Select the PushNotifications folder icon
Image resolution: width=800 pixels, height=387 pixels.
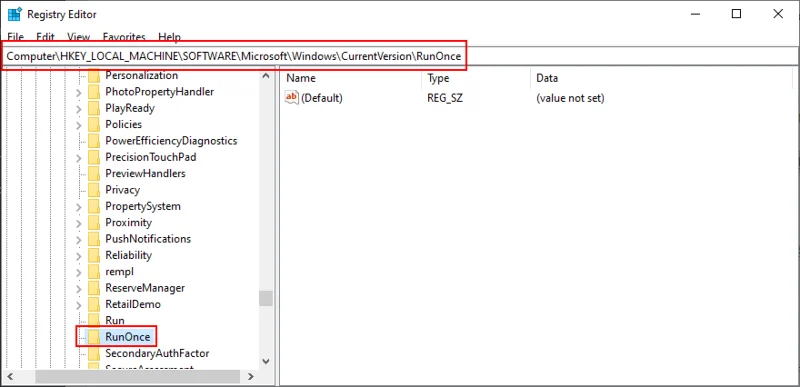click(x=94, y=239)
